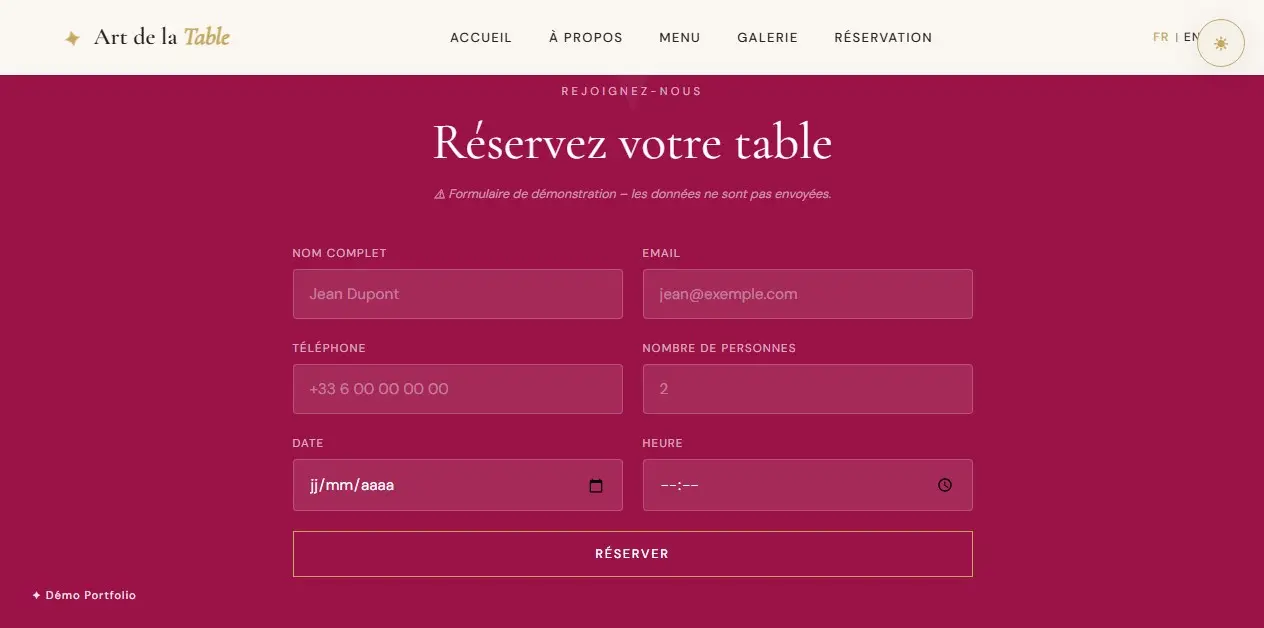This screenshot has width=1264, height=628.
Task: Open the À propos section
Action: click(x=585, y=37)
